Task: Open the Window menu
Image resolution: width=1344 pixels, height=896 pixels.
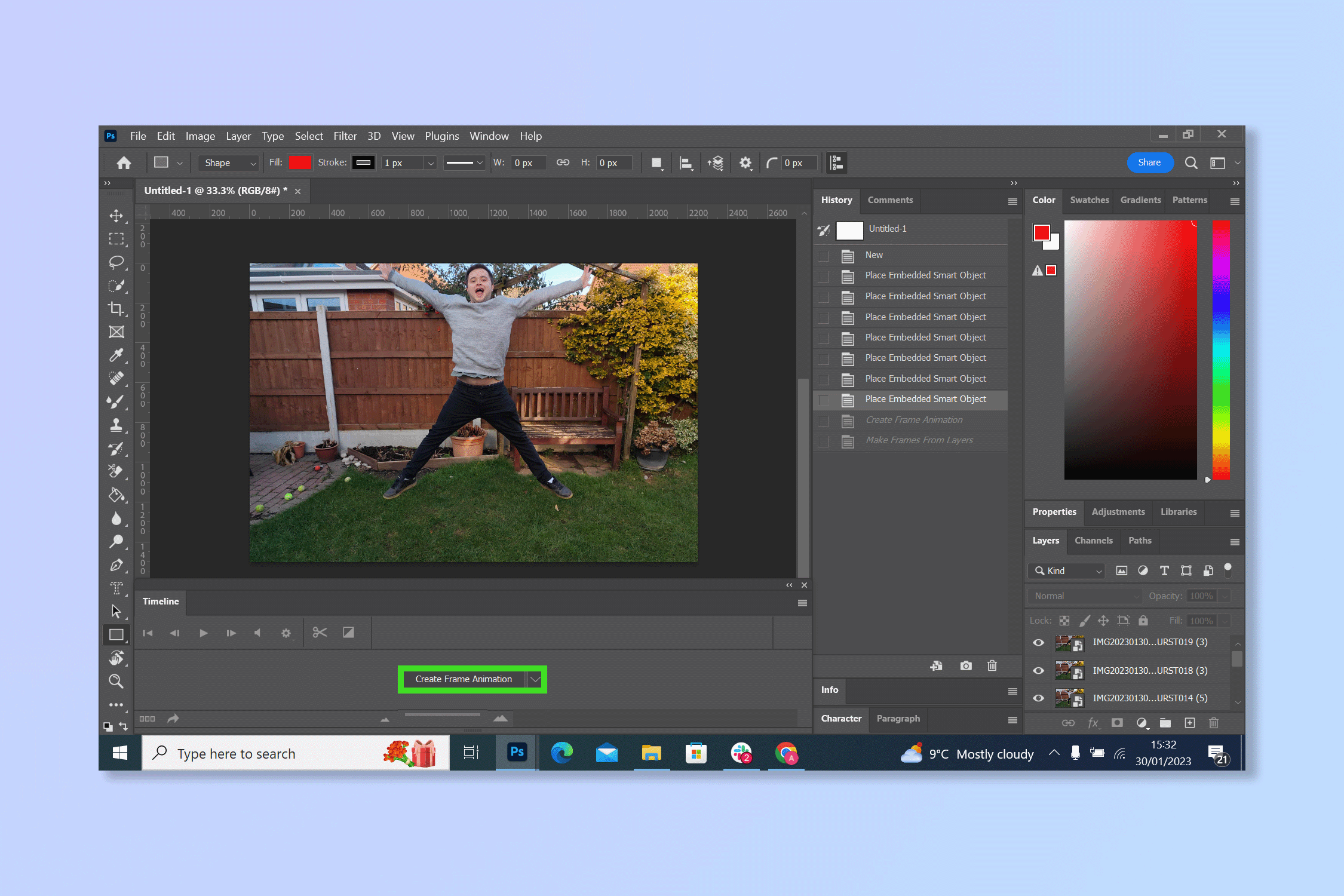Action: coord(489,136)
